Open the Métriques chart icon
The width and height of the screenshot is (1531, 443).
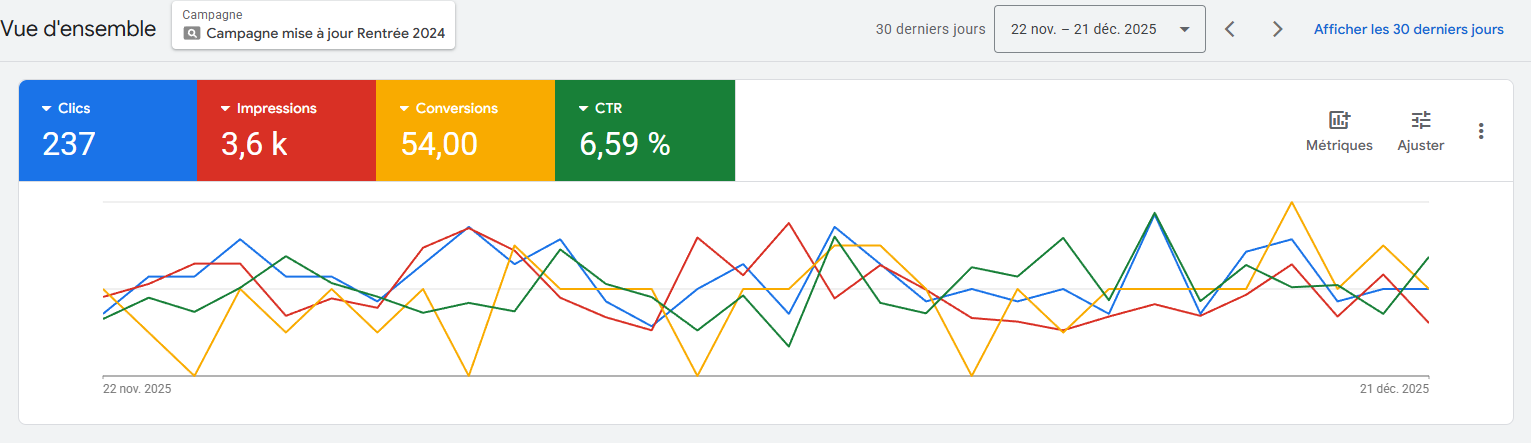point(1339,121)
